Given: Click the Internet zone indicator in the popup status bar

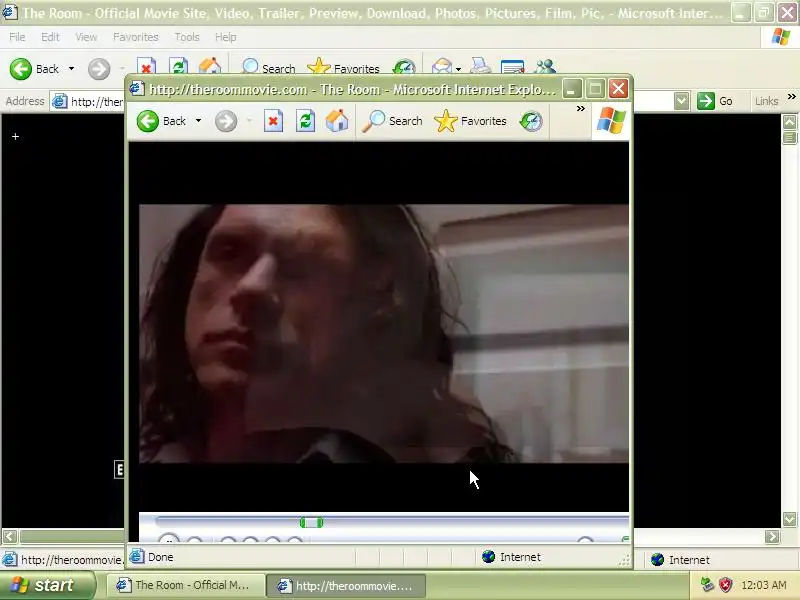Looking at the screenshot, I should point(511,557).
